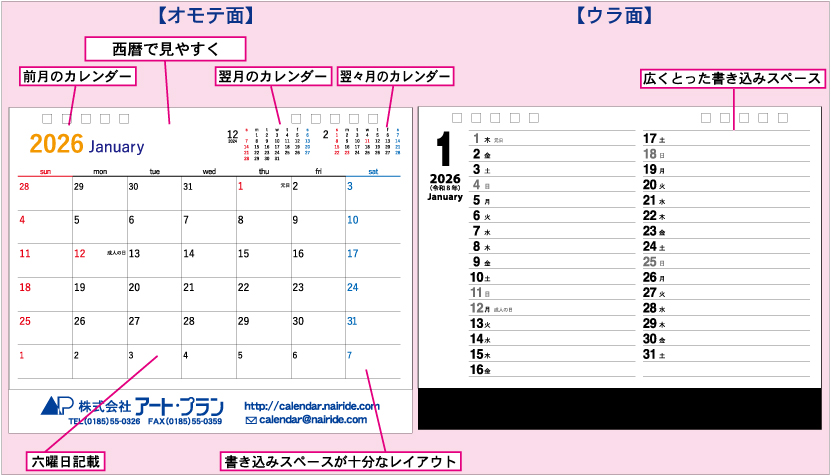The height and width of the screenshot is (475, 831).
Task: Click the envelope icon beside the email address
Action: 251,420
